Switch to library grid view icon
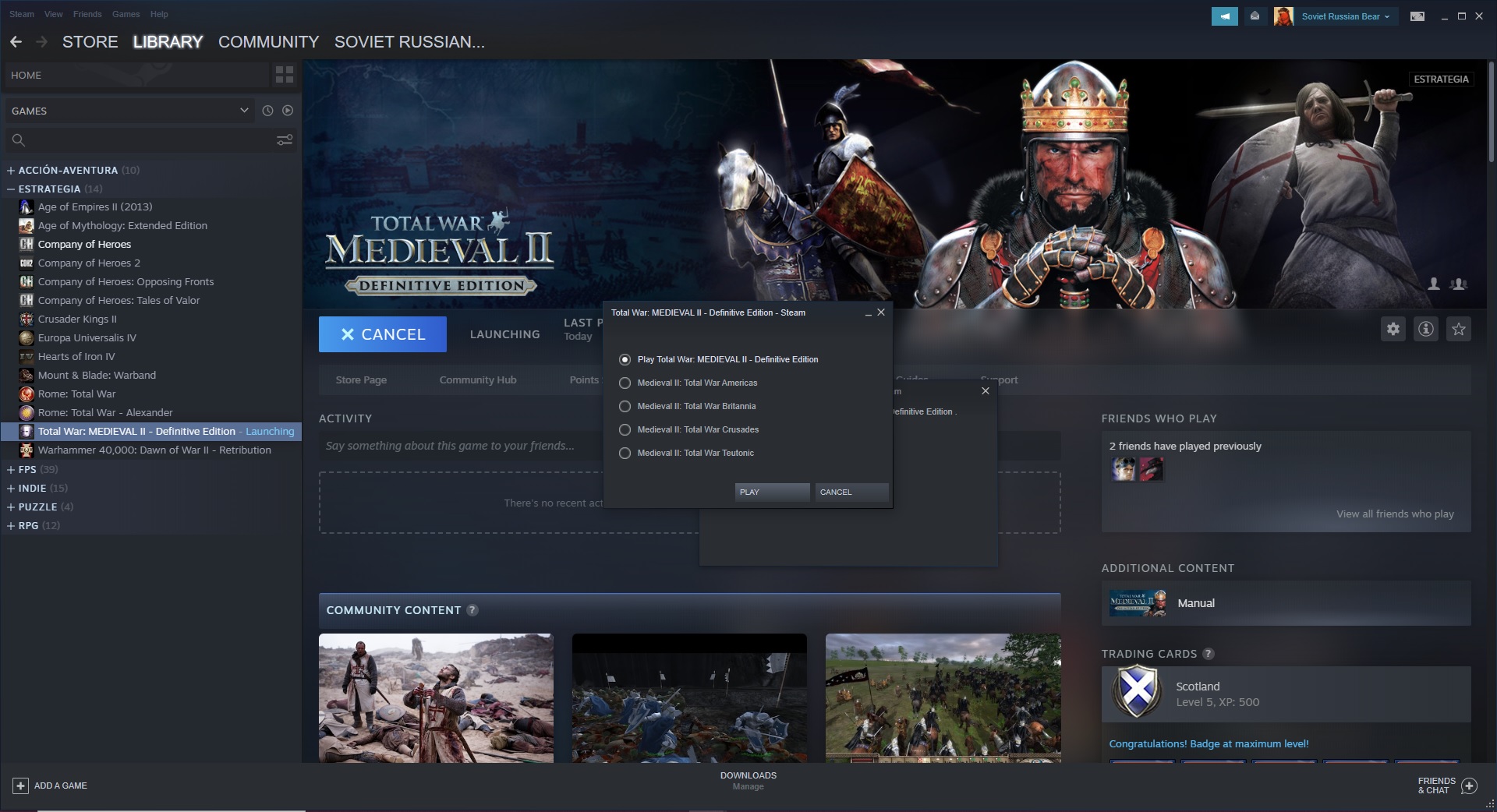The height and width of the screenshot is (812, 1497). pos(285,75)
